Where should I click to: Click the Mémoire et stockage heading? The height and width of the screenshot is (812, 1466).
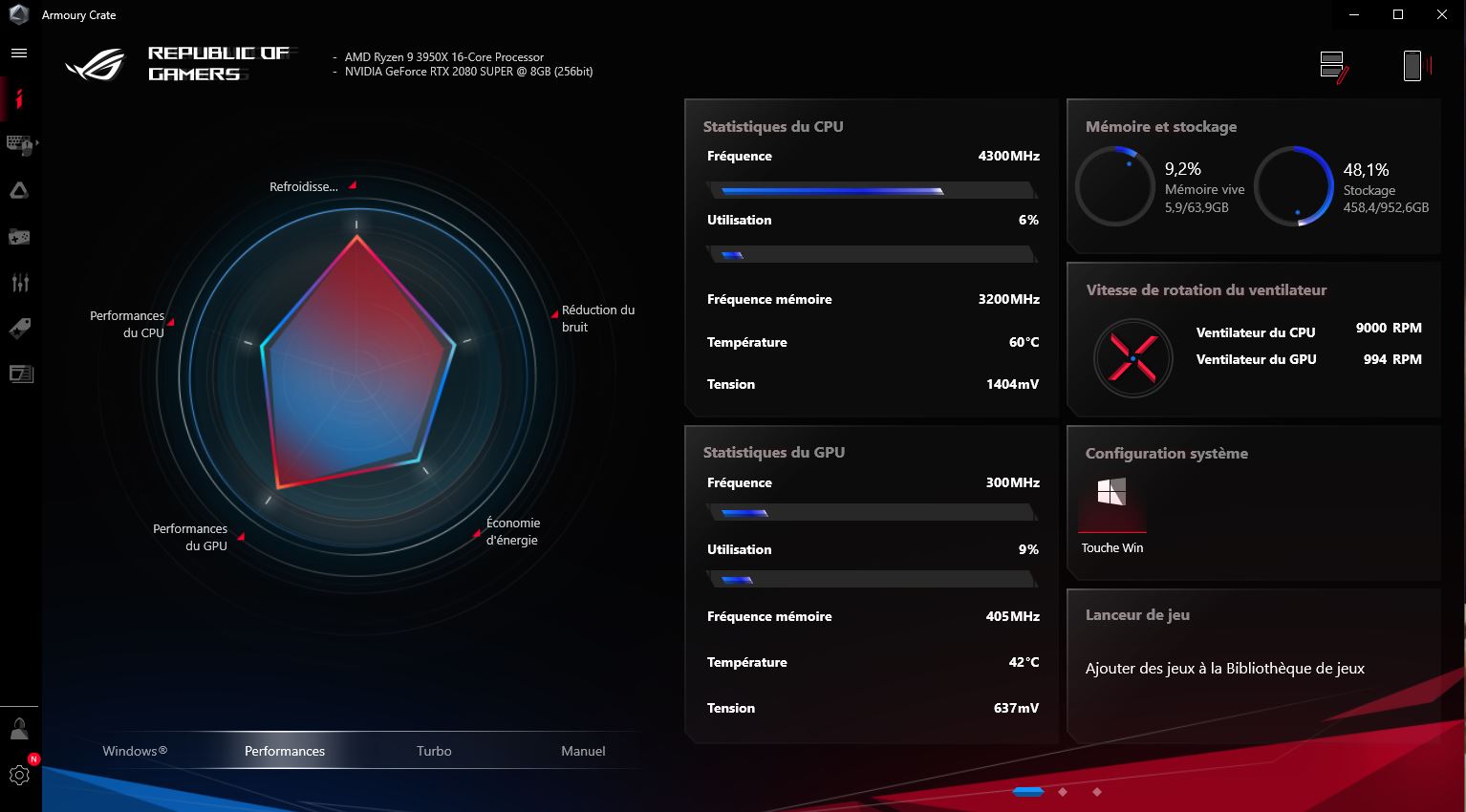(1161, 126)
